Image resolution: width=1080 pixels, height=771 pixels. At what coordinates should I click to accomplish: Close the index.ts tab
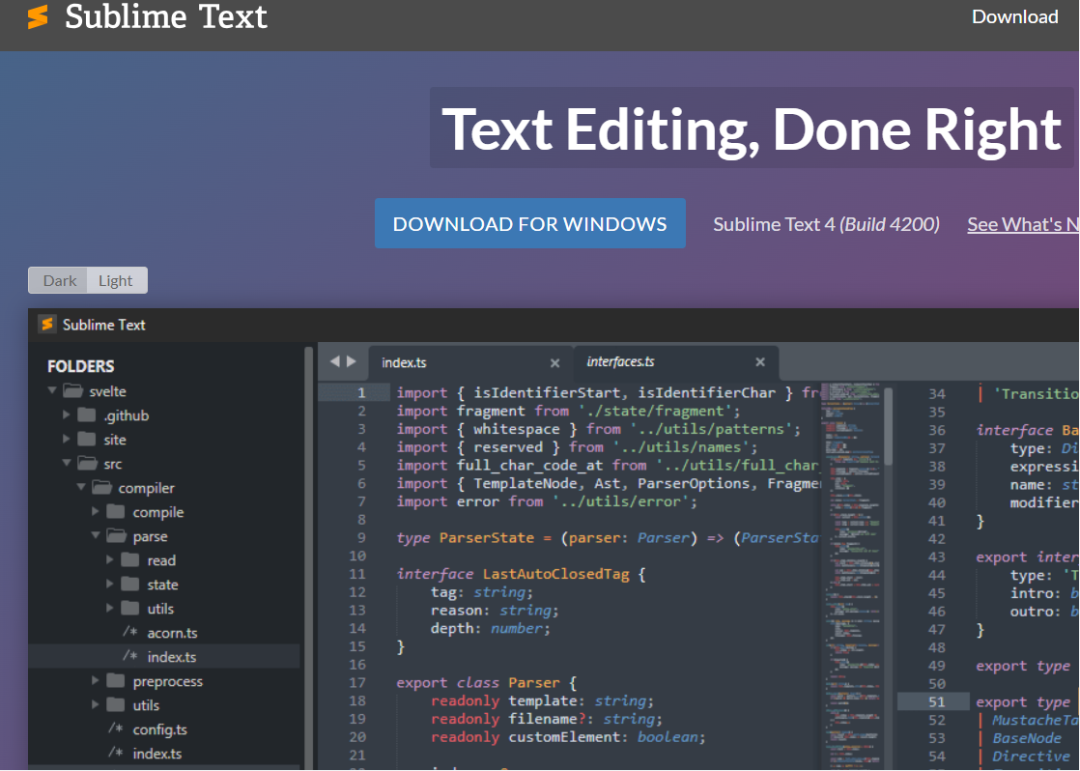tap(554, 363)
